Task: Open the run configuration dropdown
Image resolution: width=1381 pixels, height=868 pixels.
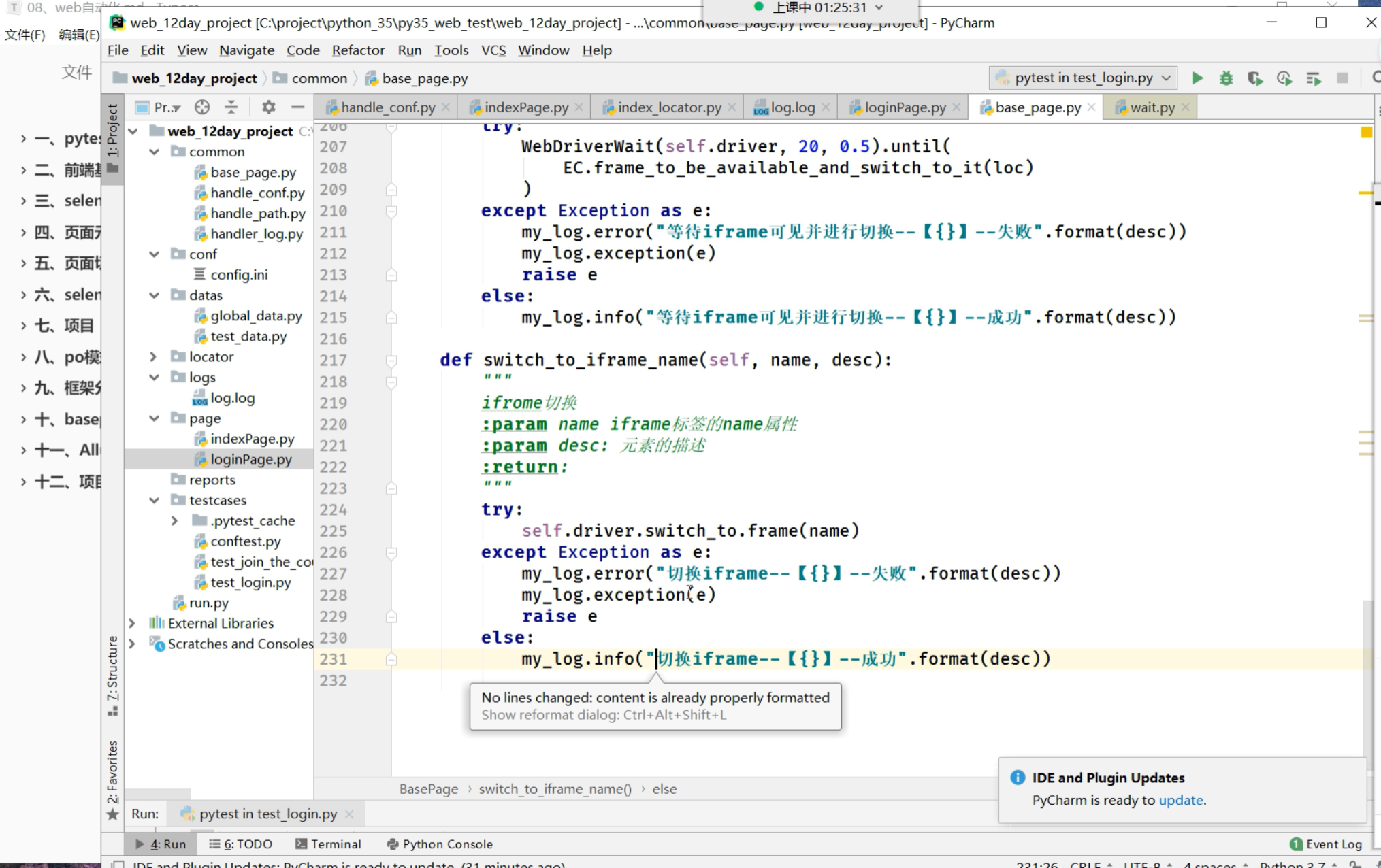Action: pos(1084,78)
